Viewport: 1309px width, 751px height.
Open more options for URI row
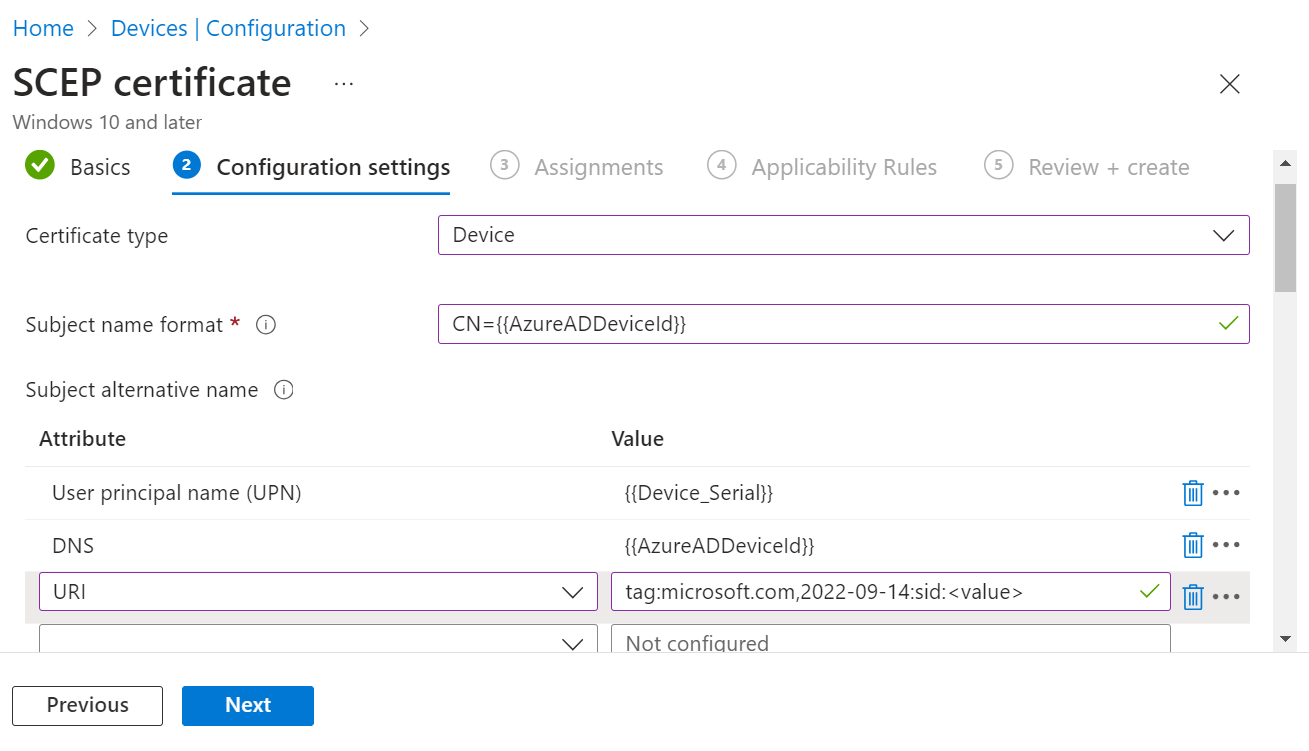(1226, 597)
